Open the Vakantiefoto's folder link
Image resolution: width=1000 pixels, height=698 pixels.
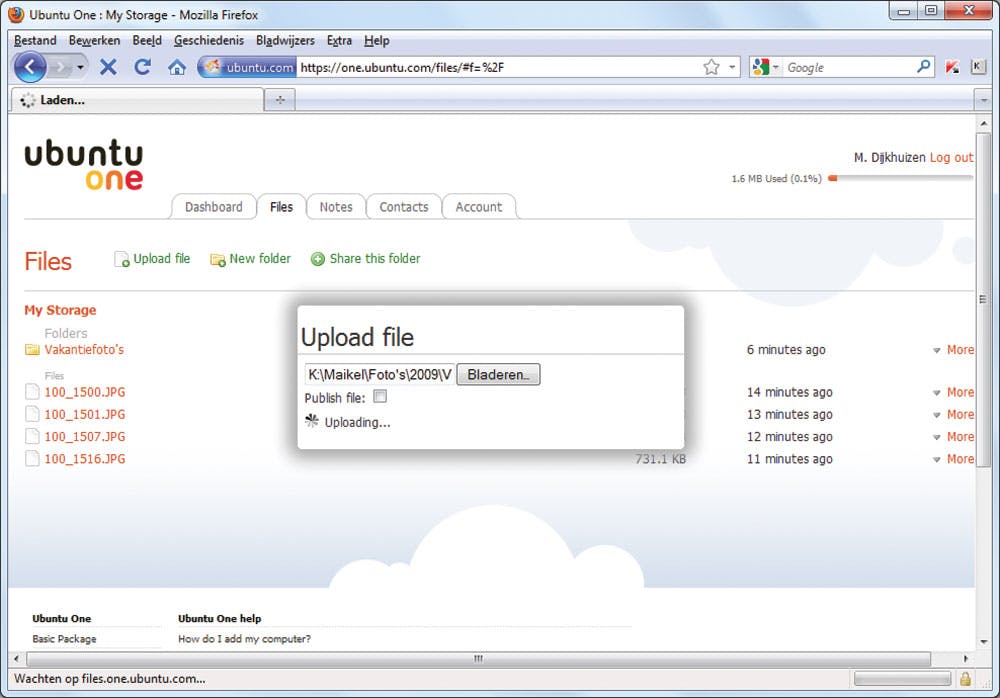pyautogui.click(x=84, y=350)
